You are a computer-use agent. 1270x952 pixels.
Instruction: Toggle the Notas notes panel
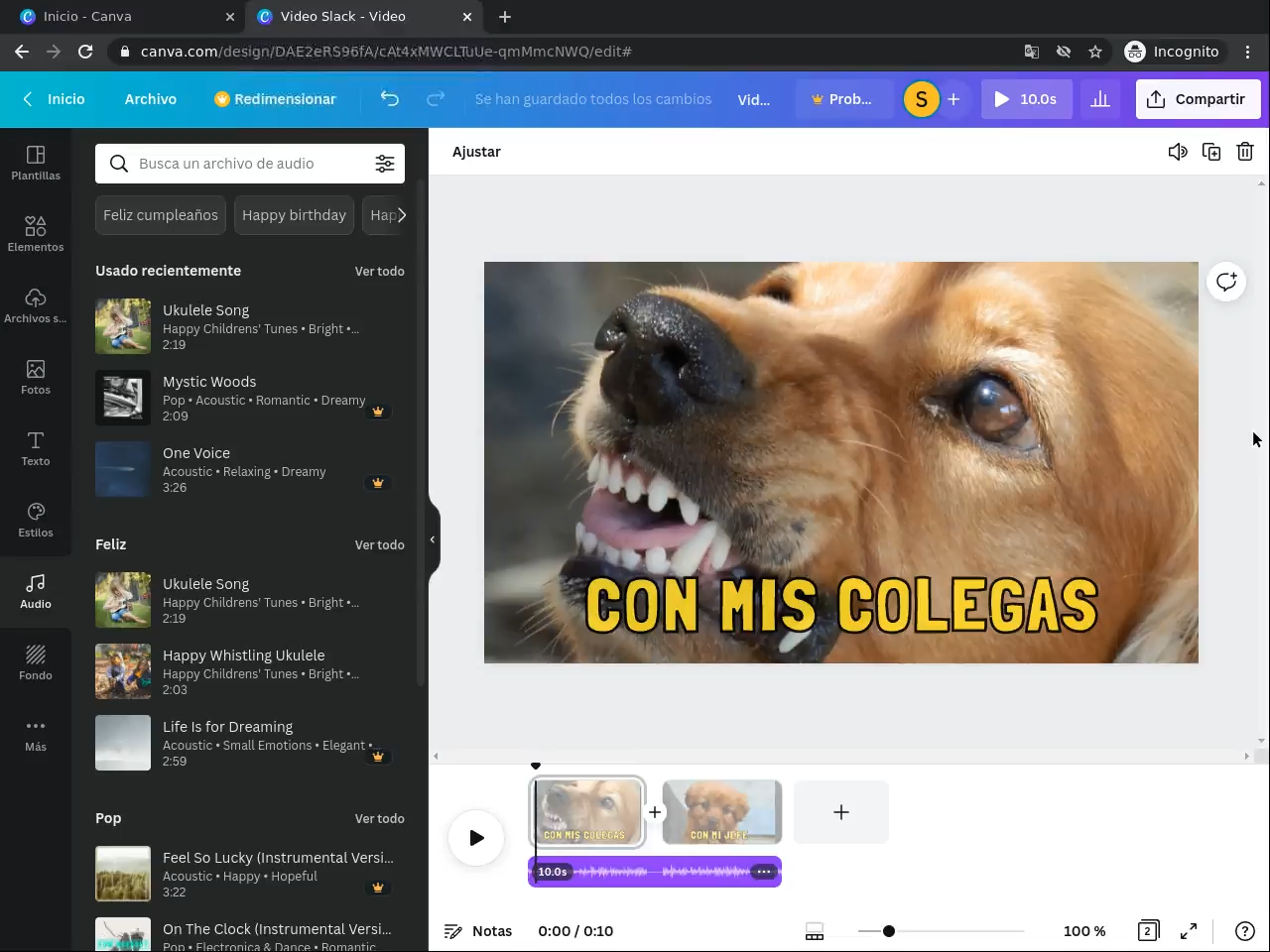pyautogui.click(x=478, y=931)
